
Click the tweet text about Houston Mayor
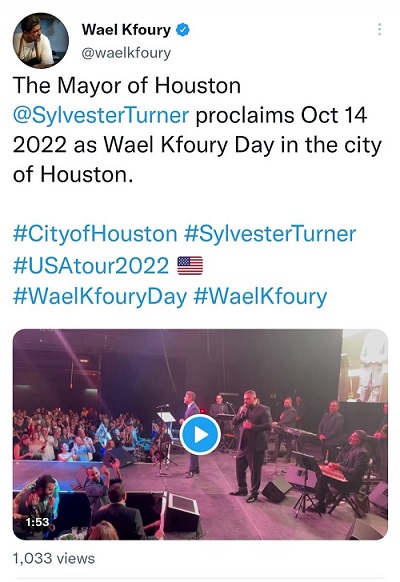click(x=197, y=130)
